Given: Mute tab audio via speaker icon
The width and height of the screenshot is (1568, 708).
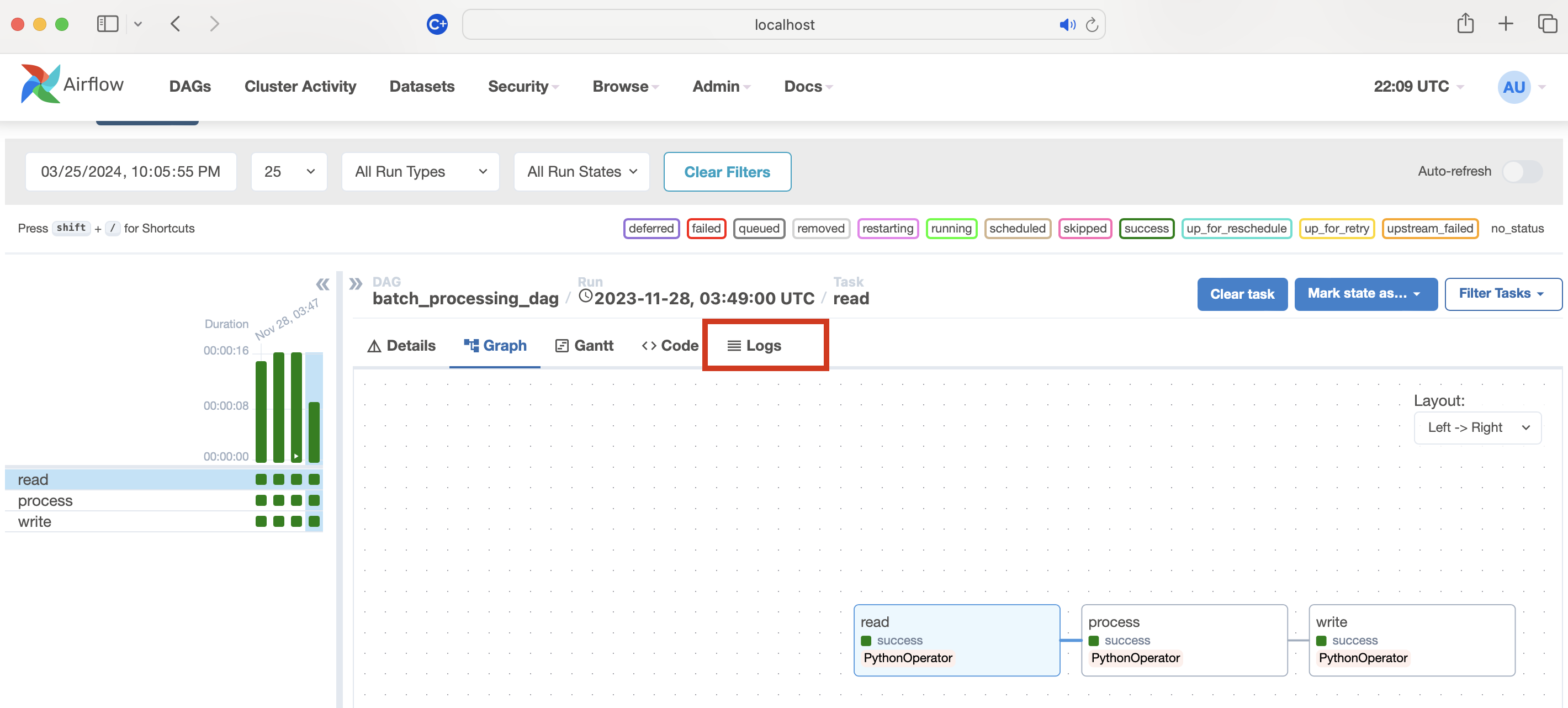Looking at the screenshot, I should [1067, 24].
